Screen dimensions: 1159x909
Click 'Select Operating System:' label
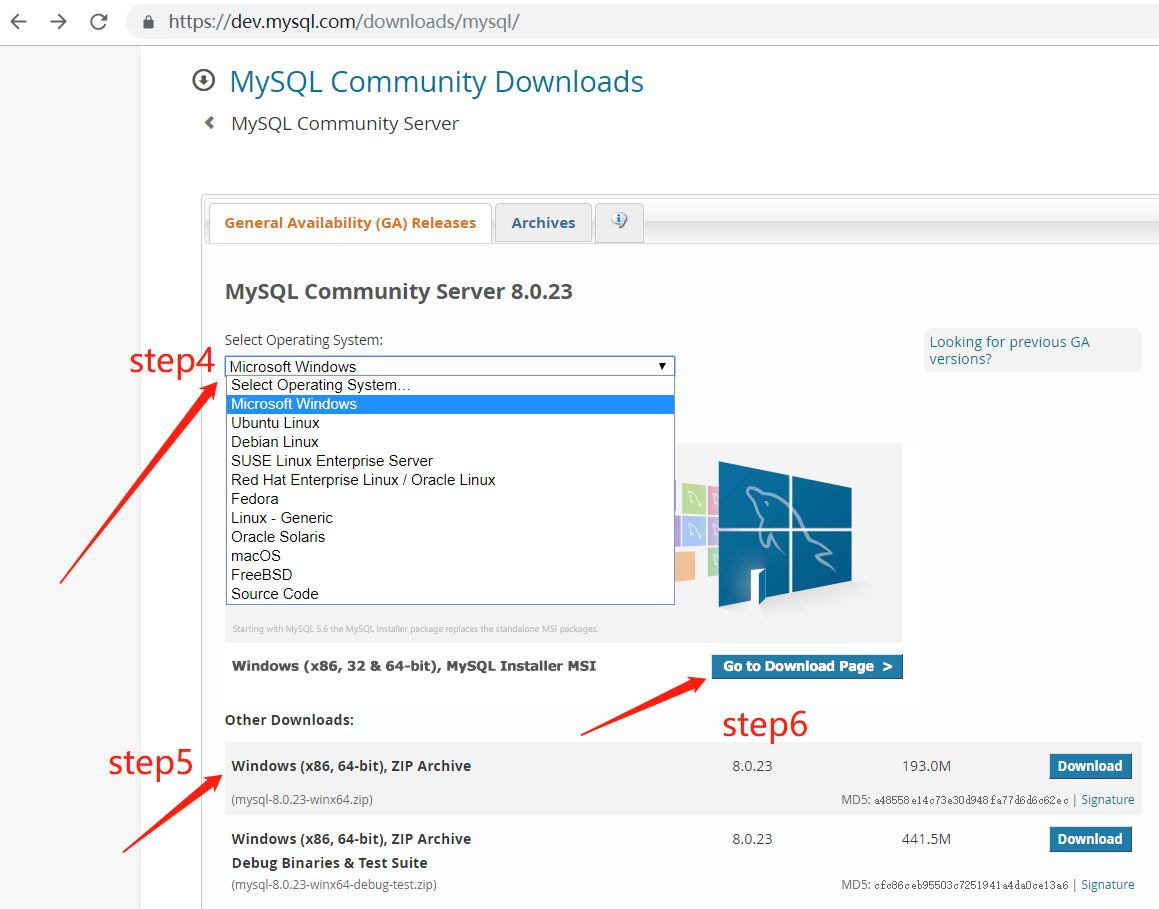[304, 340]
